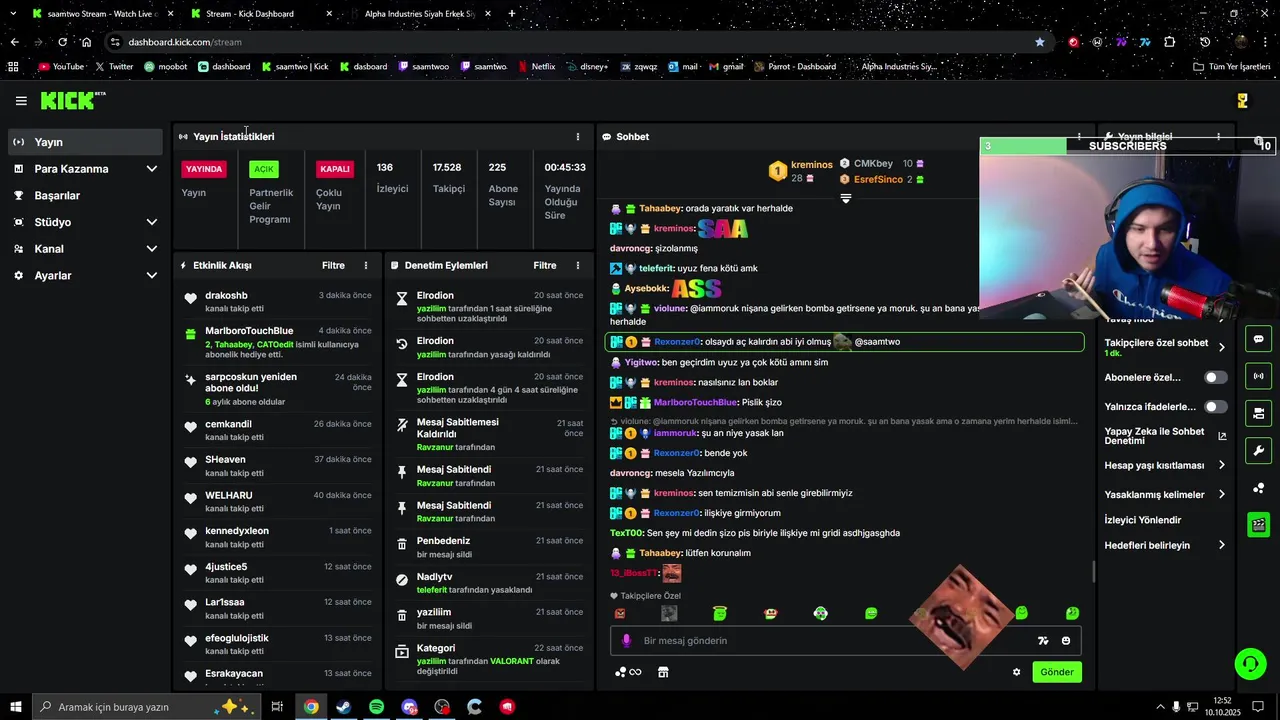This screenshot has width=1280, height=720.
Task: Click Windows taskbar search box
Action: tap(146, 707)
